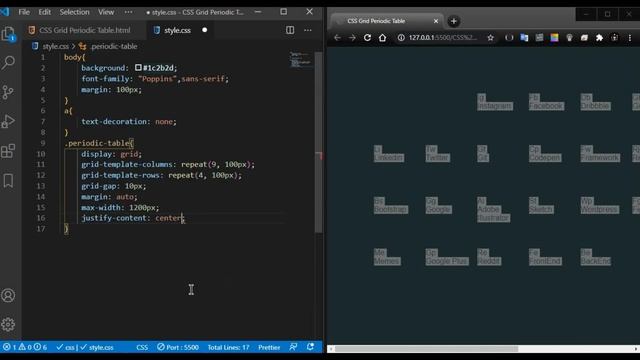
Task: Open the Bookmarks view in activity bar
Action: [x=8, y=180]
